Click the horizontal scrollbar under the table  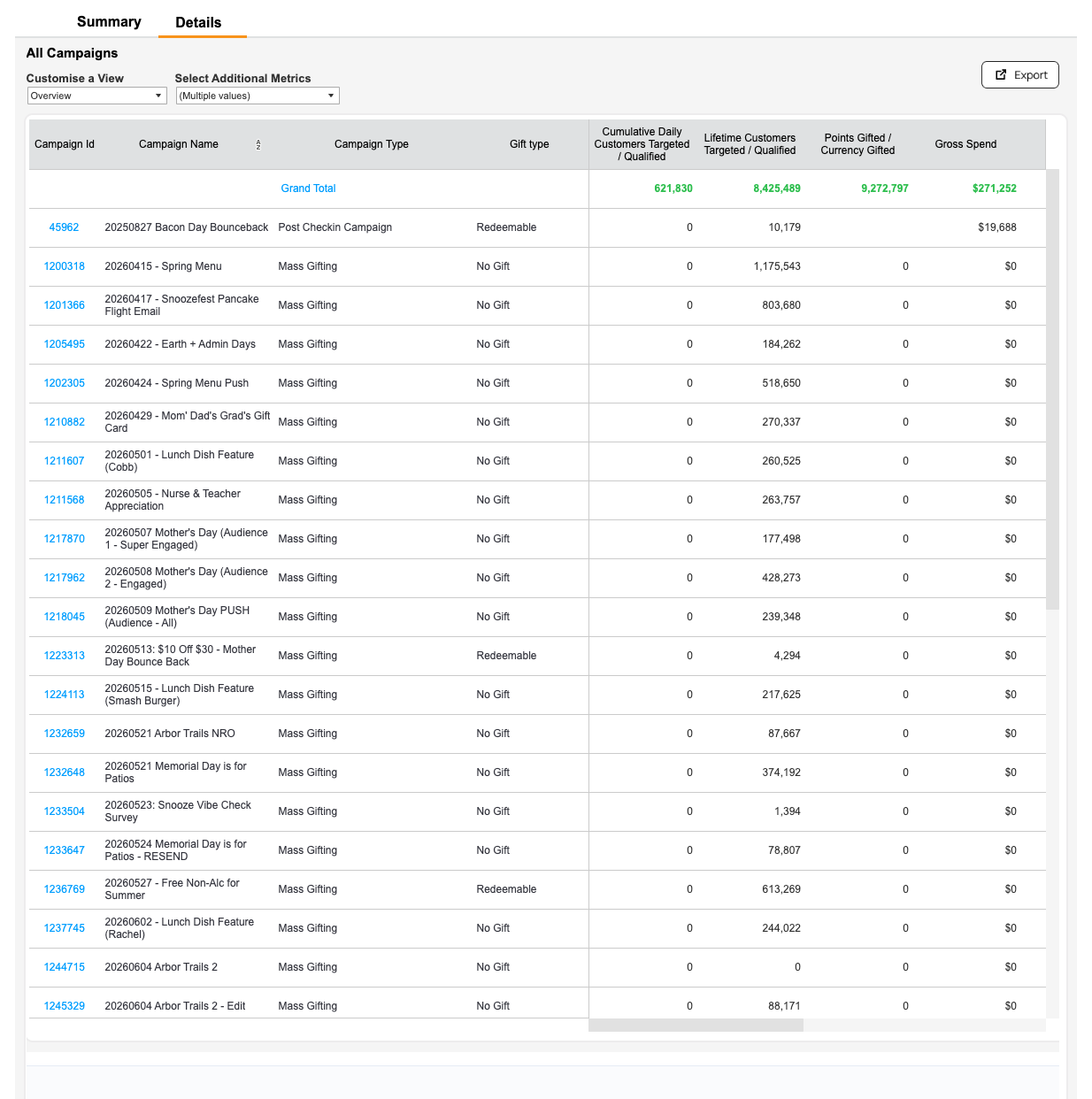point(696,1025)
